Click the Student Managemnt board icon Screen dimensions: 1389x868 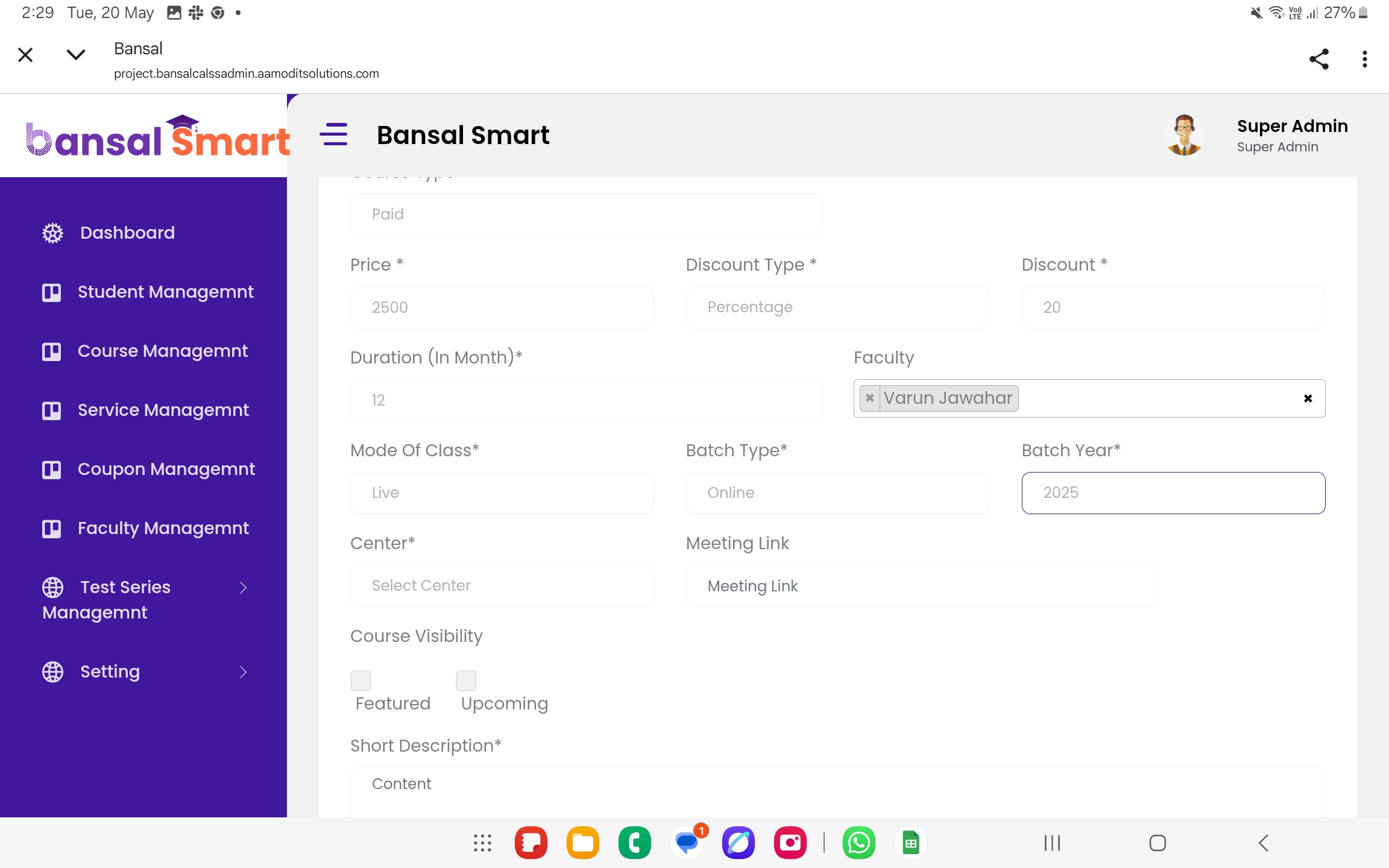pyautogui.click(x=51, y=292)
